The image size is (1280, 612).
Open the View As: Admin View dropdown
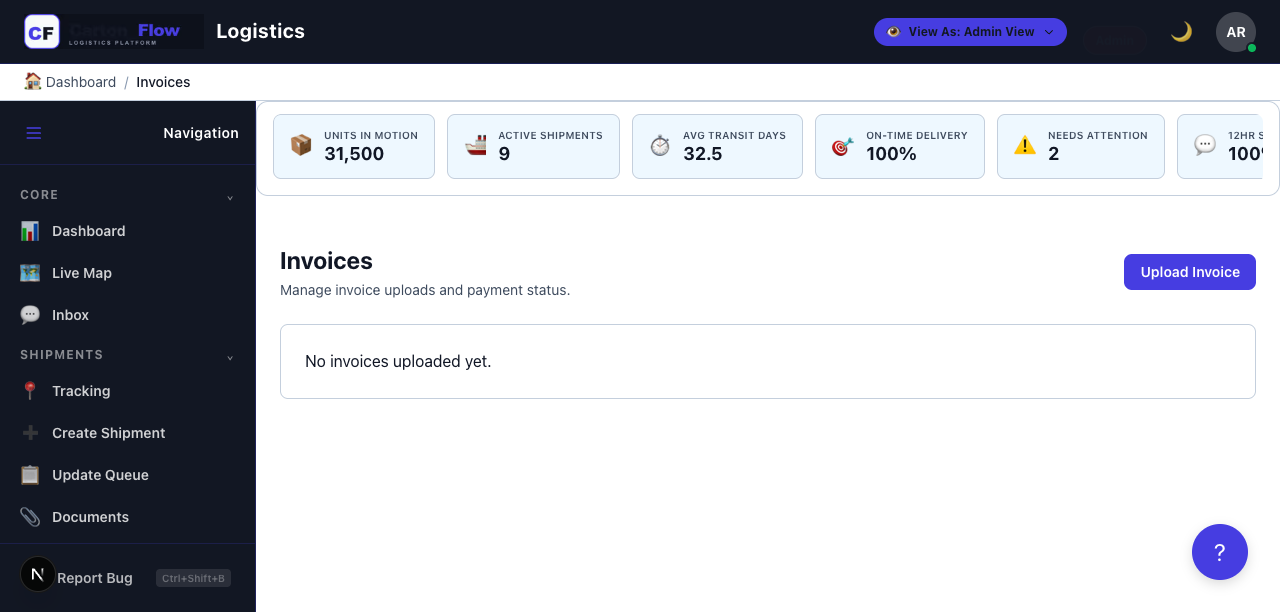tap(970, 31)
